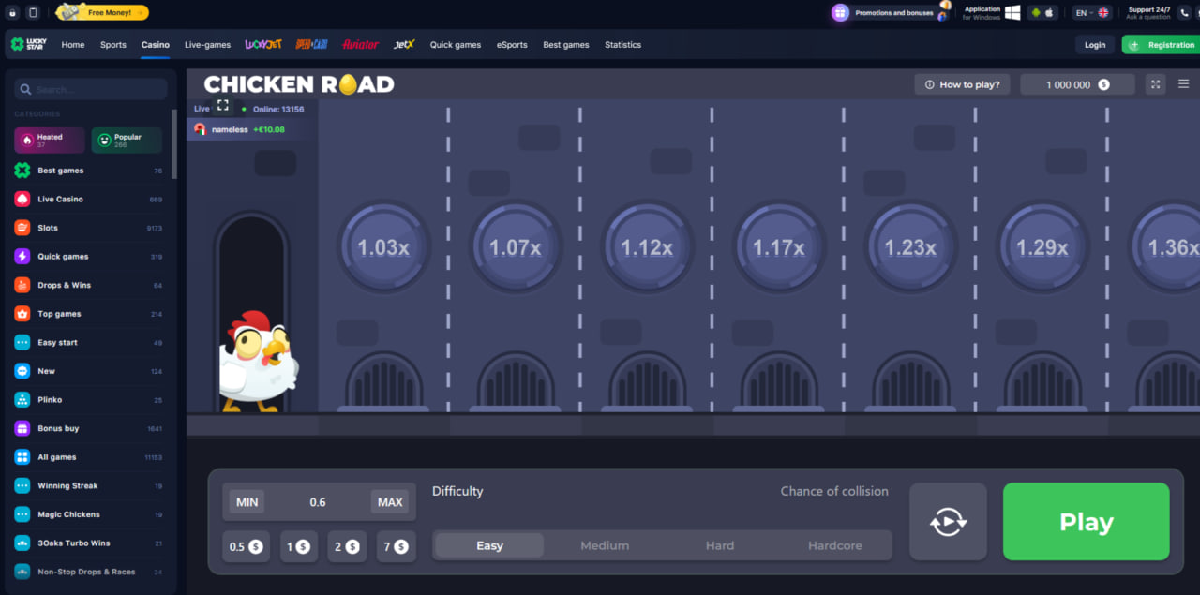Click the LuckyJet logo in the navbar

(264, 45)
